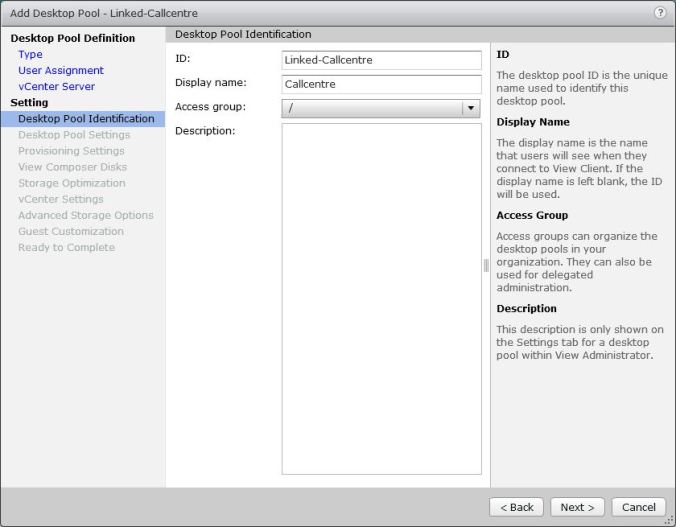Select Storage Optimization in the sidebar
This screenshot has height=527, width=676.
pyautogui.click(x=72, y=183)
